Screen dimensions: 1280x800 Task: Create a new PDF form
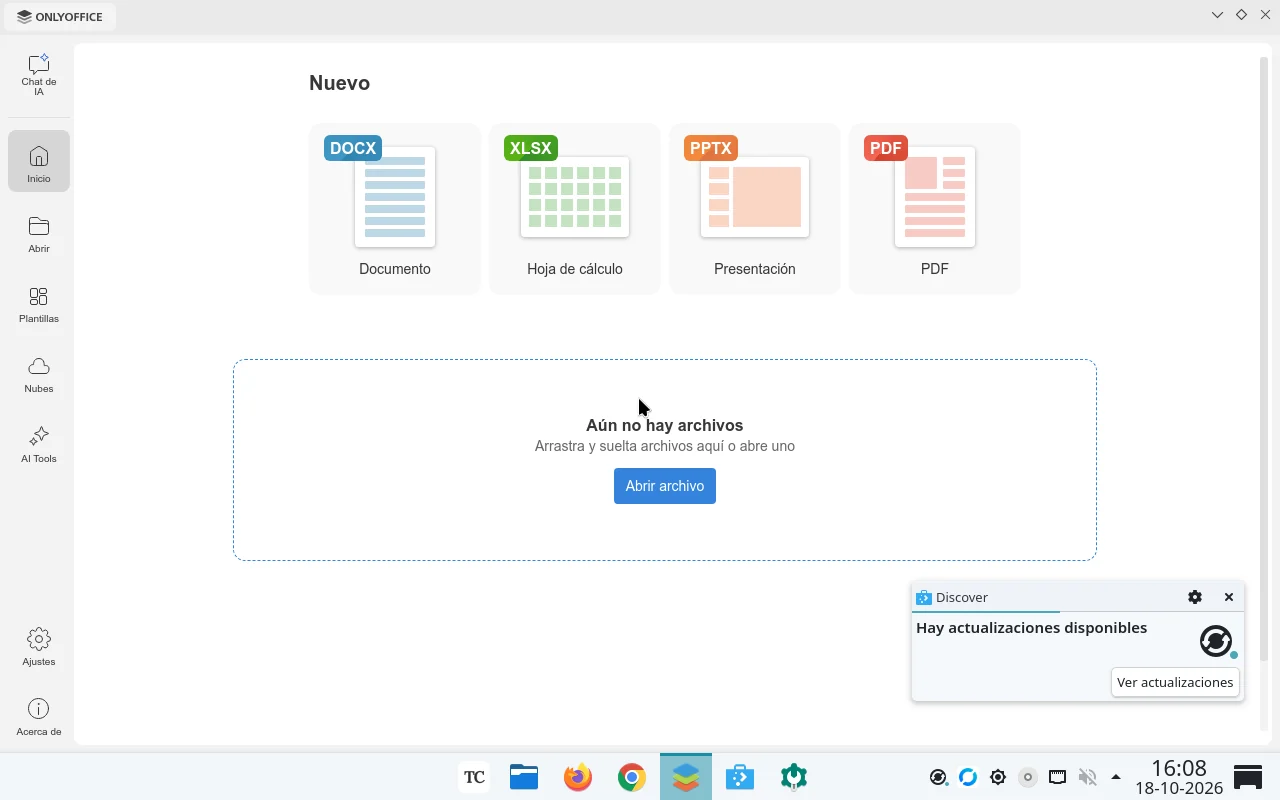tap(935, 209)
